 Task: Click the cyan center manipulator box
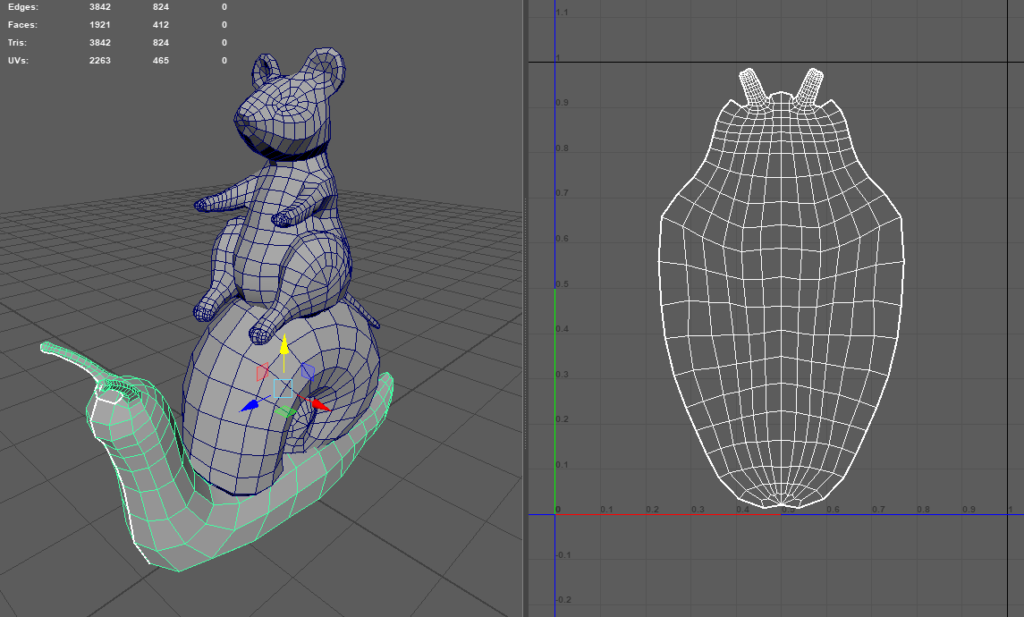point(283,387)
